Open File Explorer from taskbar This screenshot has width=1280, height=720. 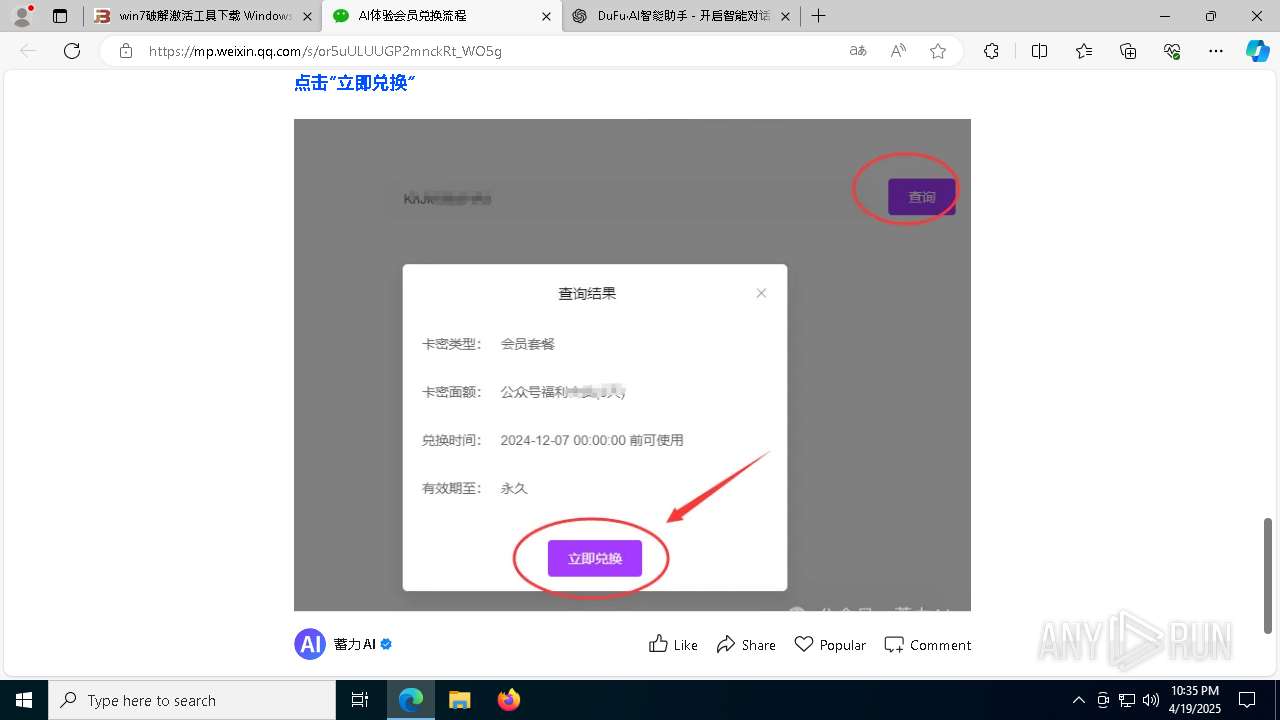[x=459, y=700]
